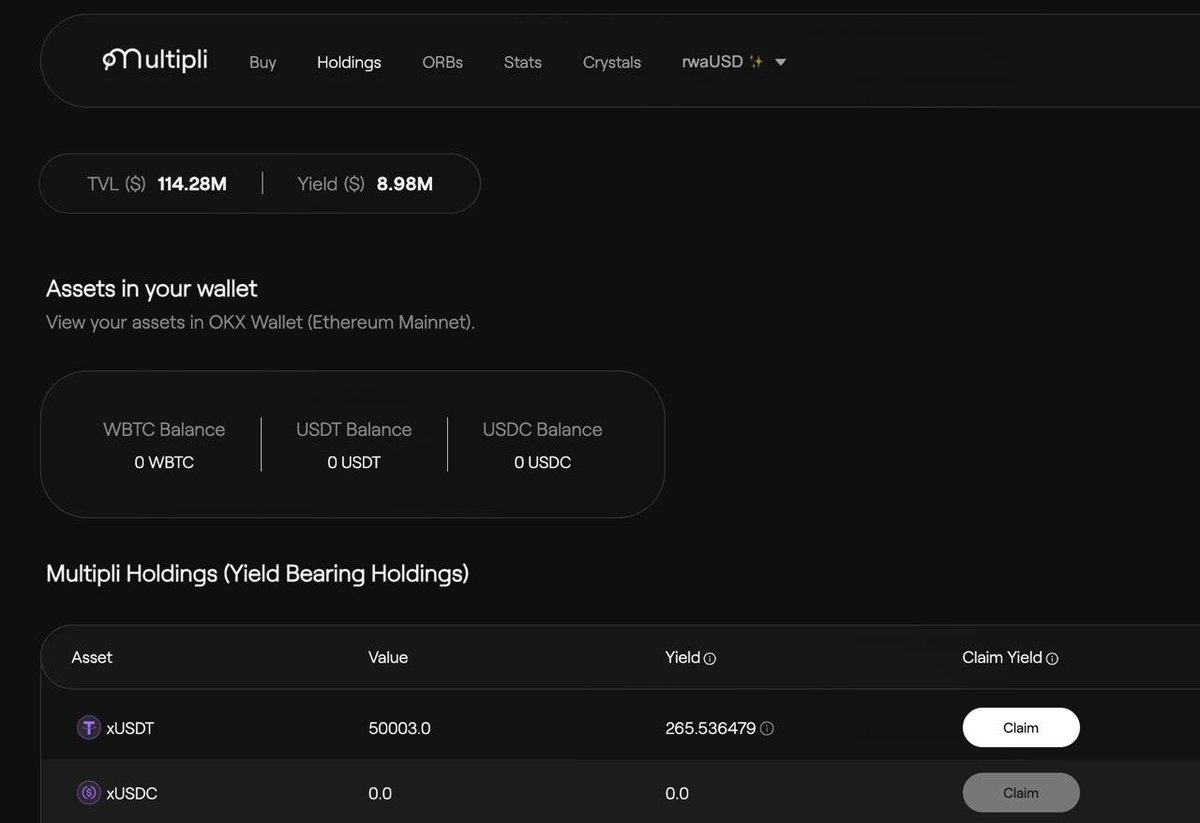
Task: Open the Buy page
Action: pos(263,62)
